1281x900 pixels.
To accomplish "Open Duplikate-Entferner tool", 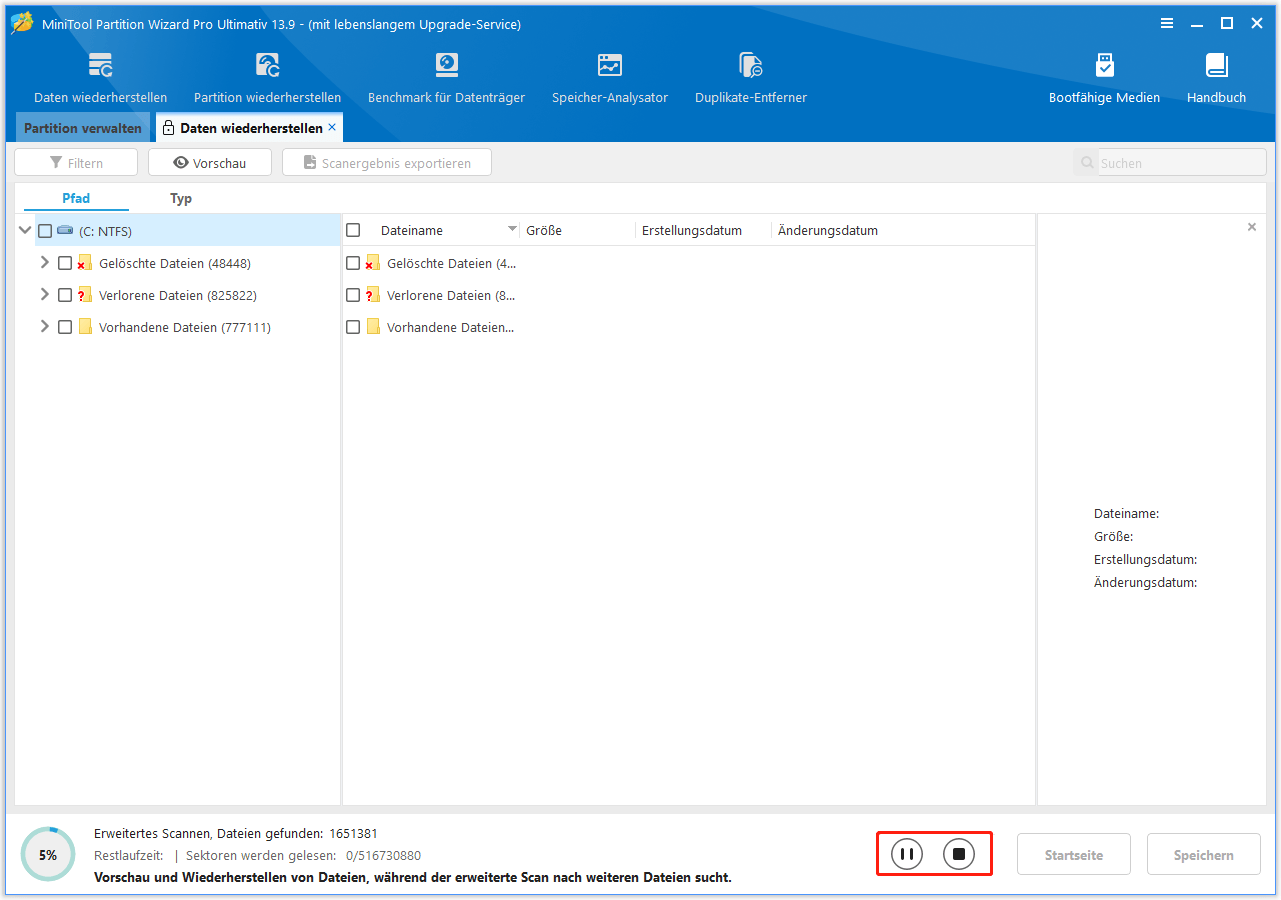I will (x=751, y=78).
